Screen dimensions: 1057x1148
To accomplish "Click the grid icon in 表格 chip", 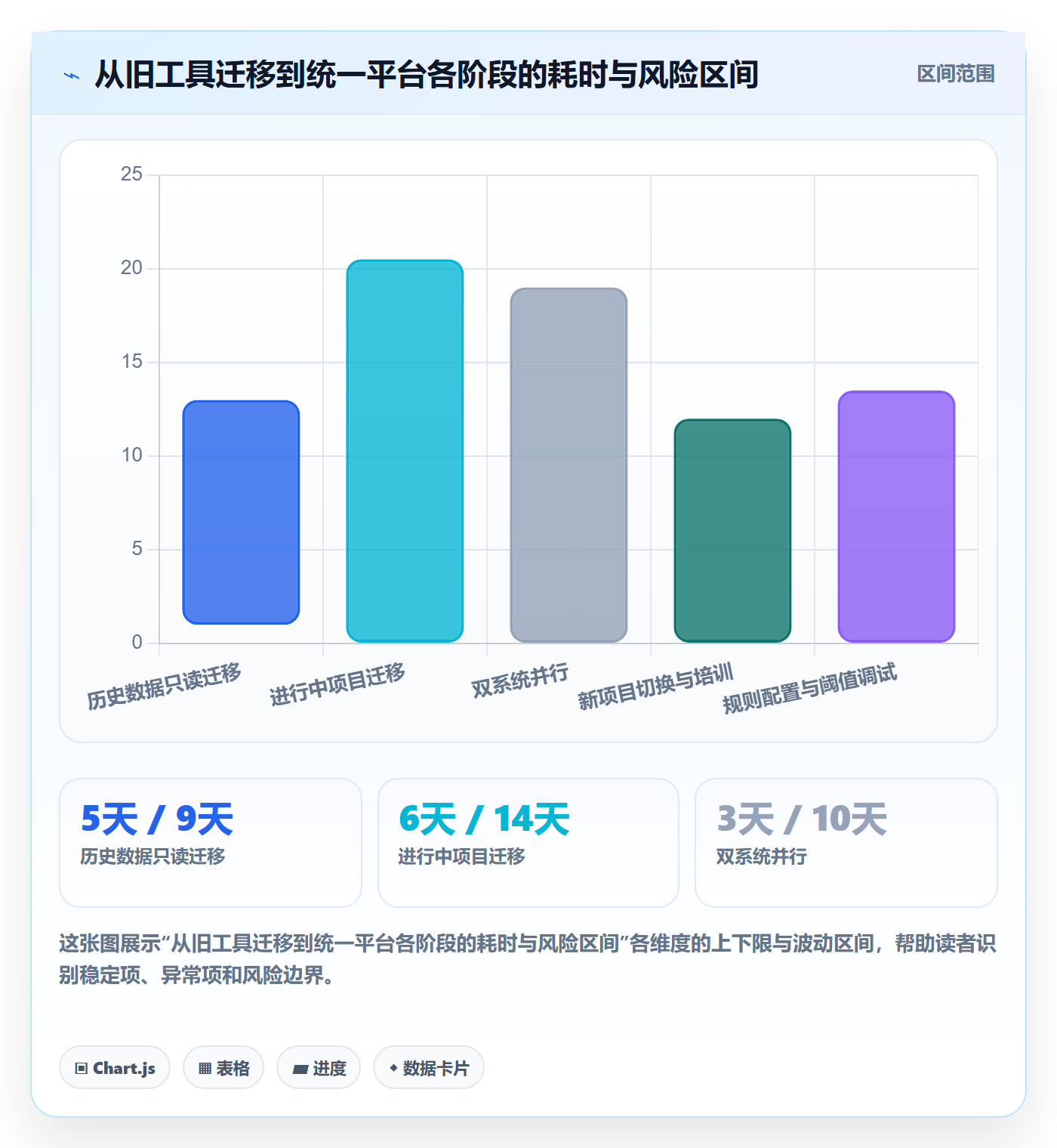I will (x=205, y=1068).
